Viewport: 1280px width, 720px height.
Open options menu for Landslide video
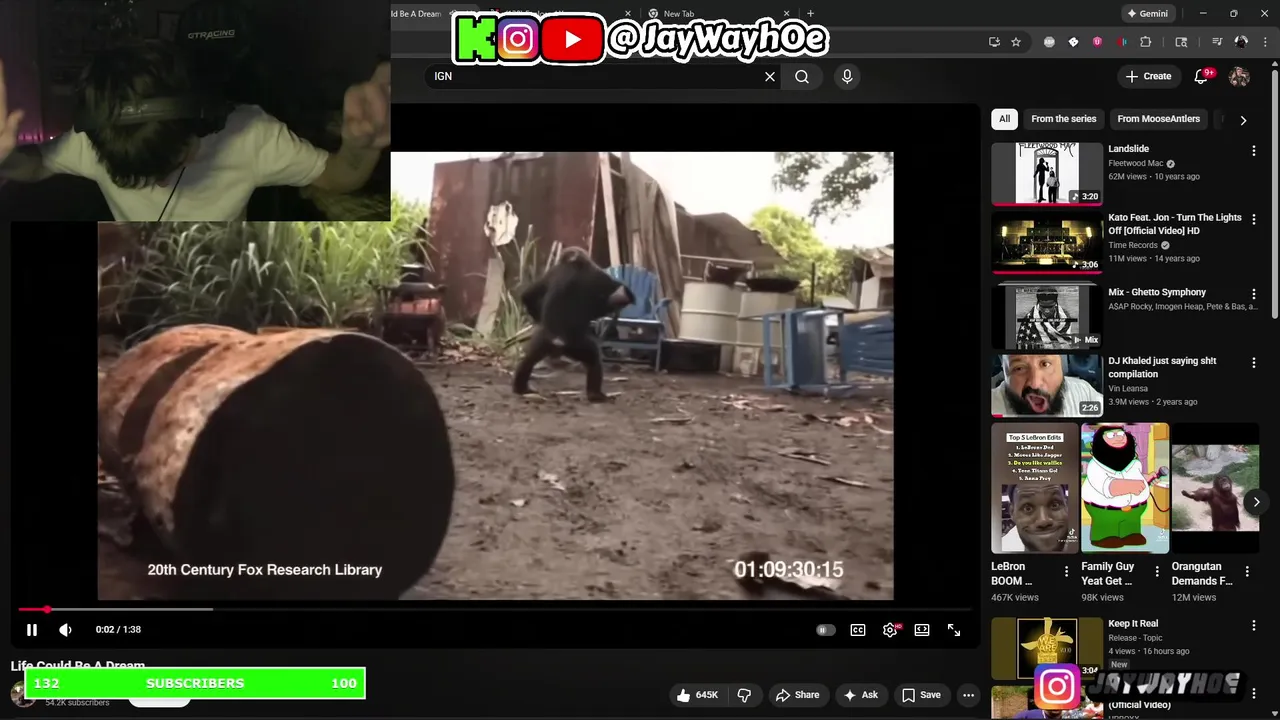(1253, 151)
